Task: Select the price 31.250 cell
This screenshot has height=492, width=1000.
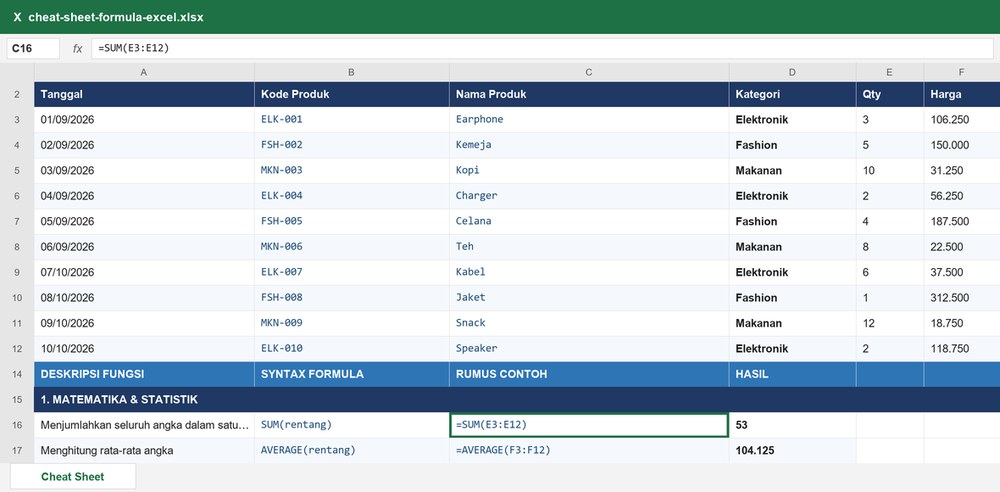Action: pos(962,170)
